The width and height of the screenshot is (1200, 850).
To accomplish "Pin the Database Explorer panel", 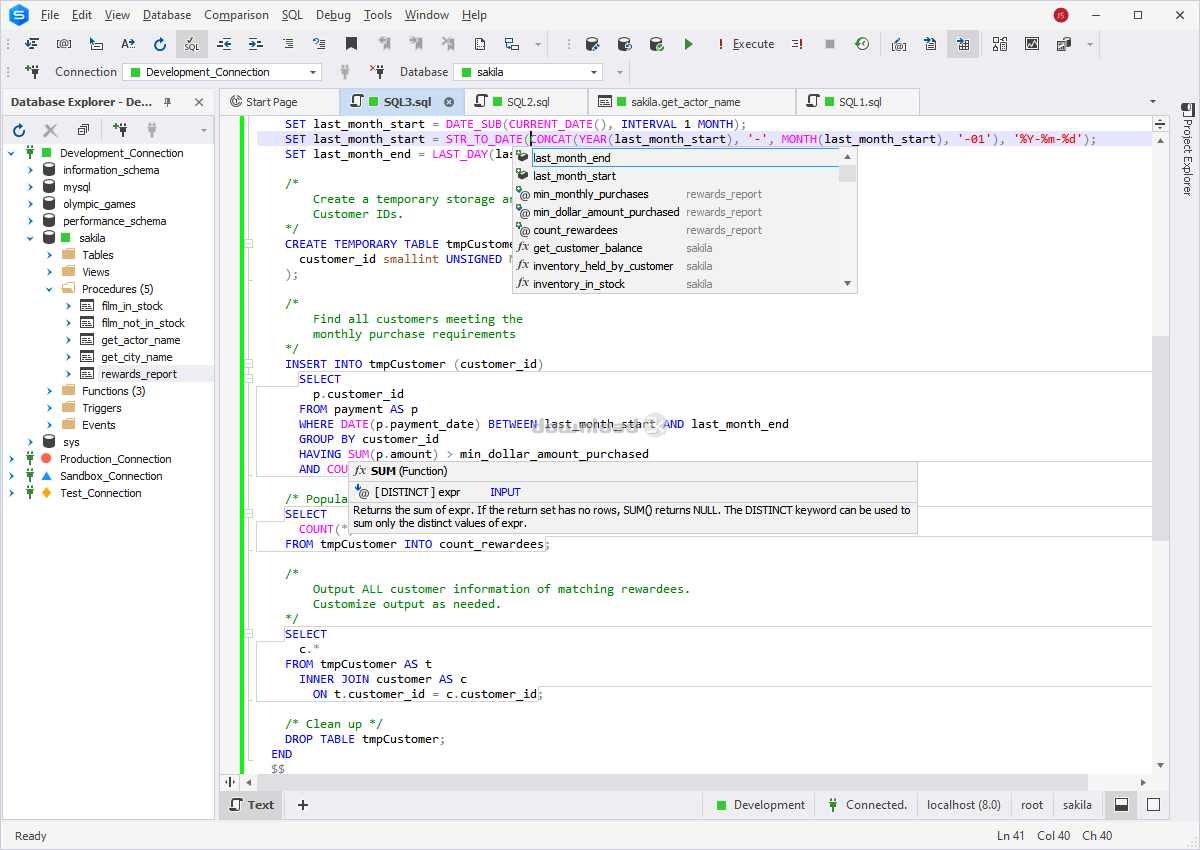I will click(x=167, y=102).
